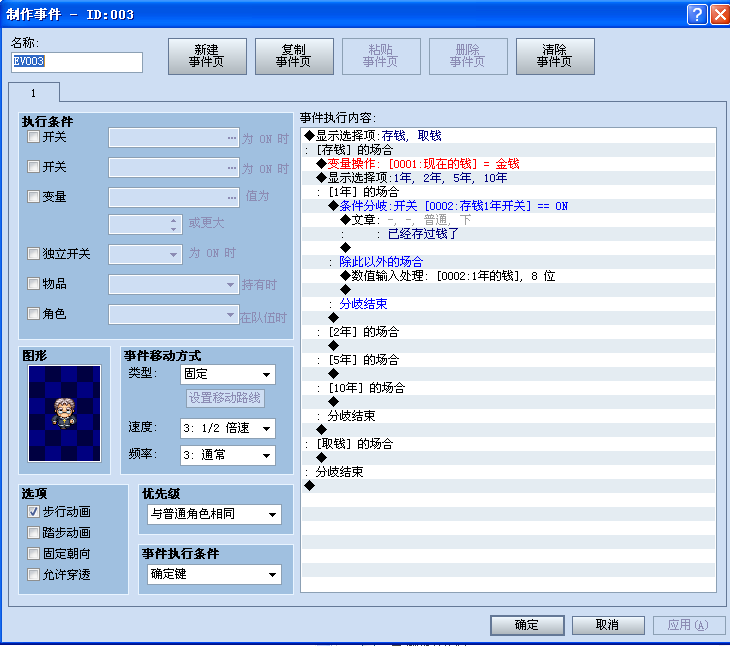The height and width of the screenshot is (646, 730).
Task: Click the 新建事件页 button
Action: (x=207, y=56)
